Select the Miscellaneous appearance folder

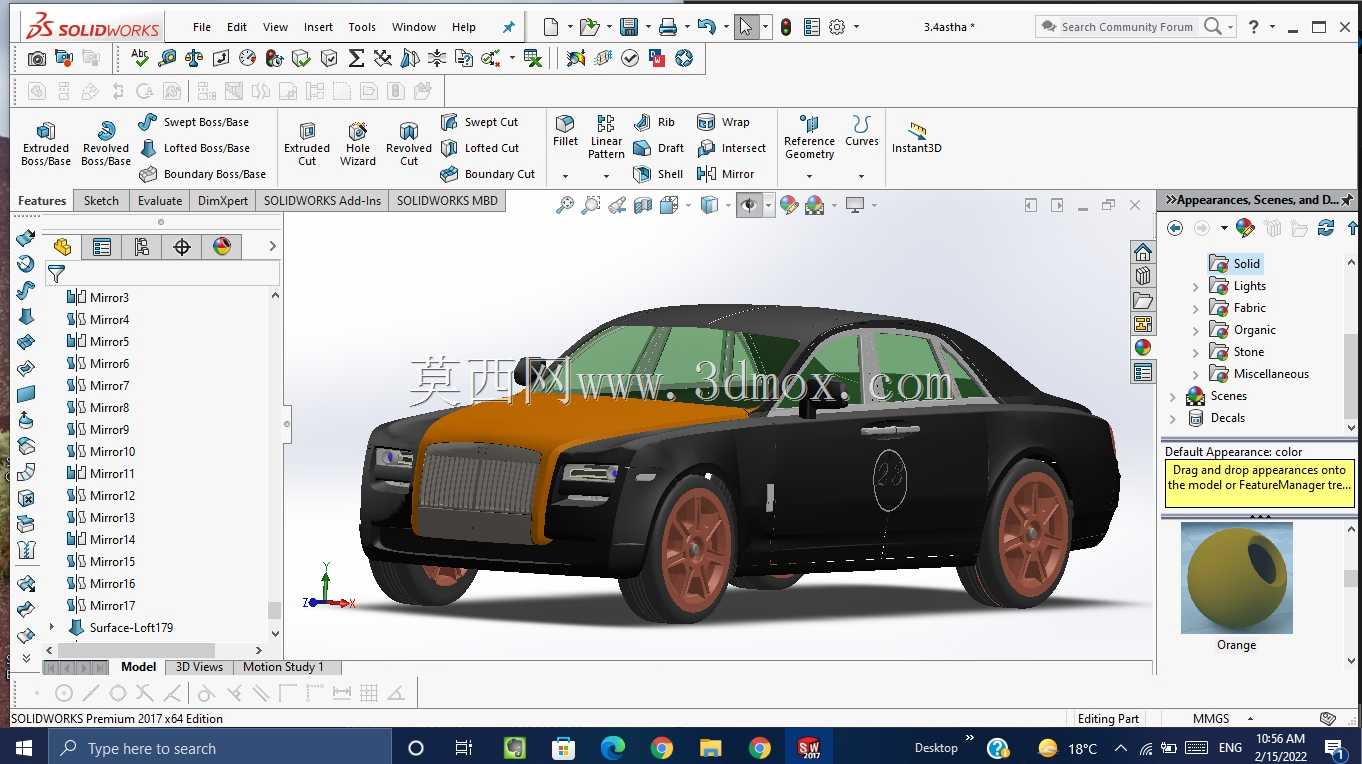[x=1259, y=374]
